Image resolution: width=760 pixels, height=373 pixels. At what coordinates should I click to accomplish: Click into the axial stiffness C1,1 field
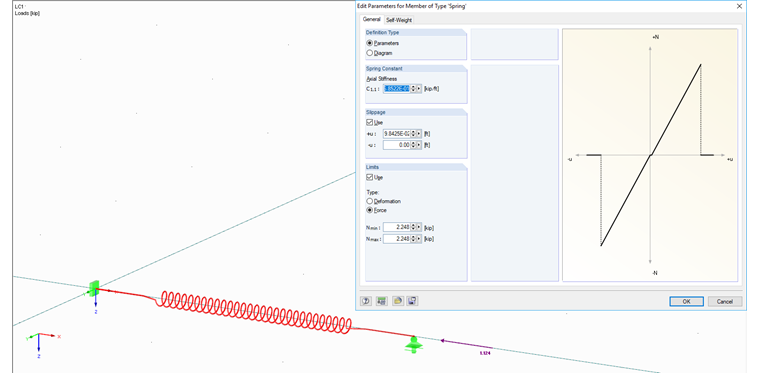396,89
